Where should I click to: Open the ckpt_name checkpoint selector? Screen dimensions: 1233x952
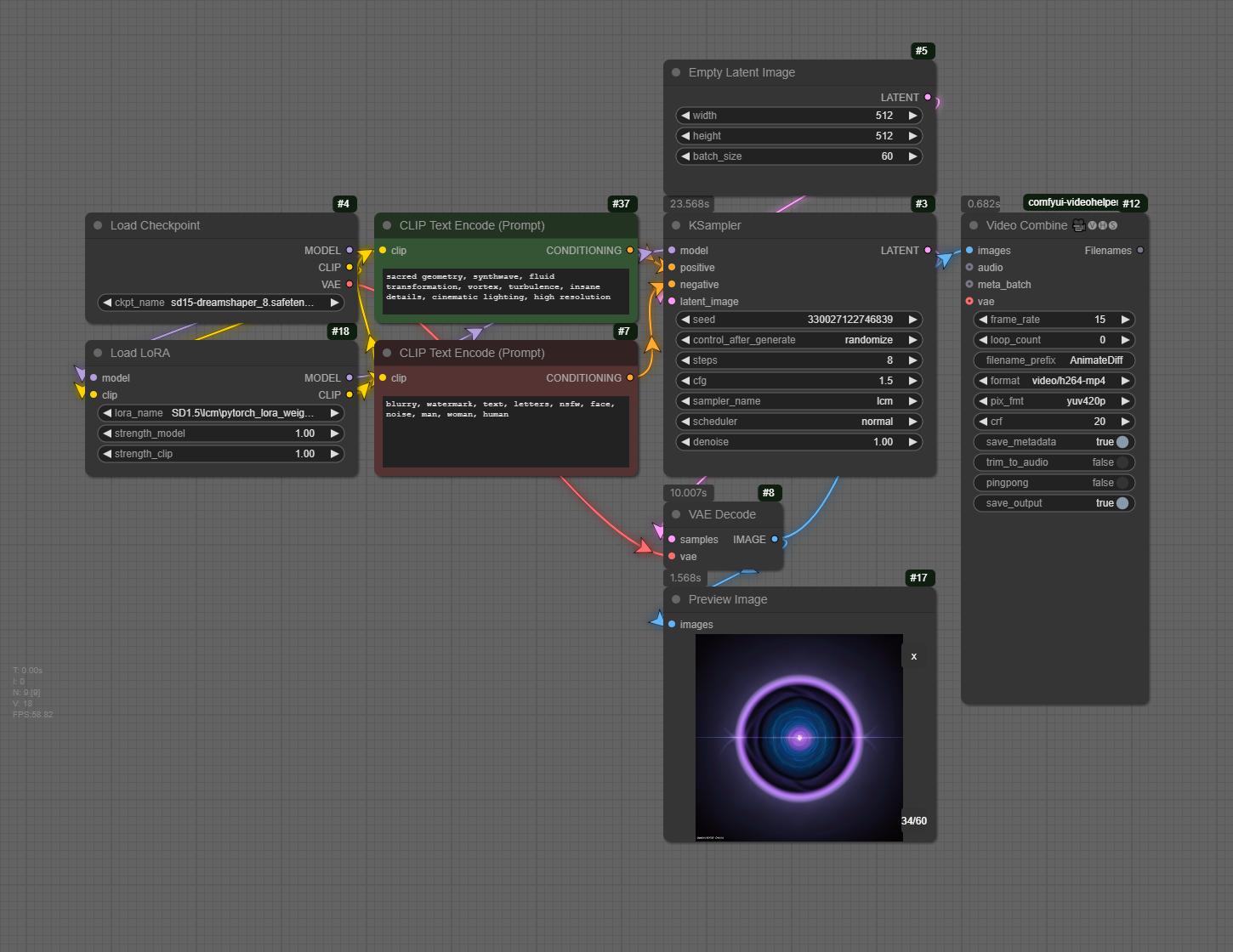[221, 303]
